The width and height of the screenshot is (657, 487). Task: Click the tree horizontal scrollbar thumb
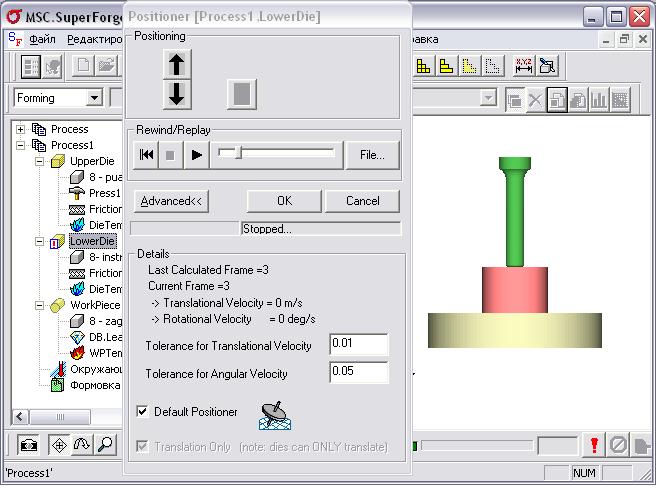[60, 417]
